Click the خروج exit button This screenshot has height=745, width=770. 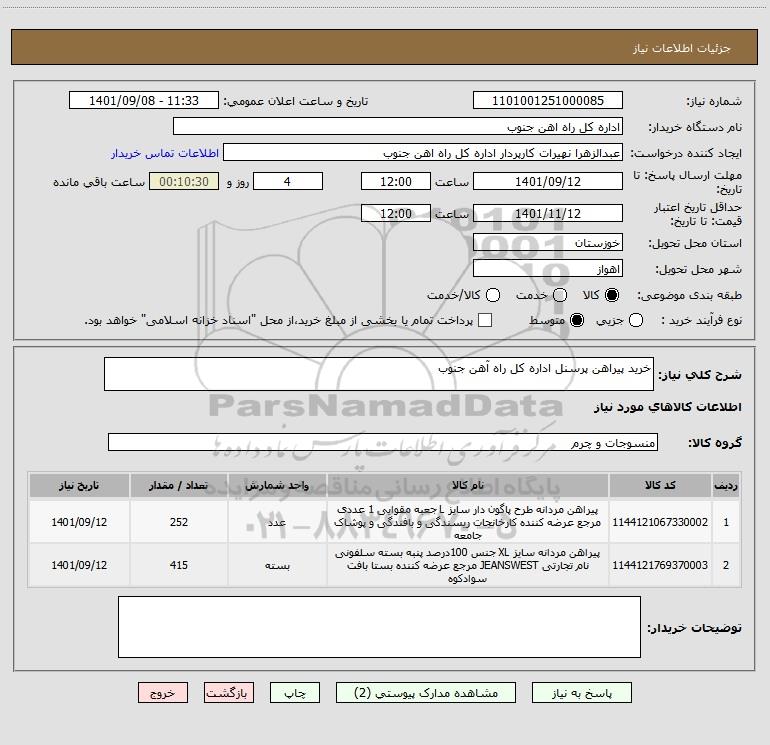(163, 692)
